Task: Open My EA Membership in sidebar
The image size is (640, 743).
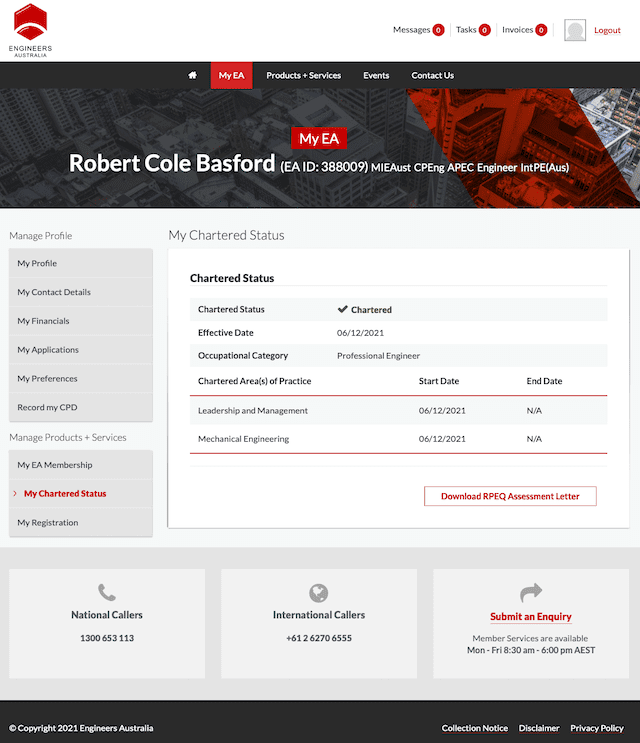Action: click(81, 465)
